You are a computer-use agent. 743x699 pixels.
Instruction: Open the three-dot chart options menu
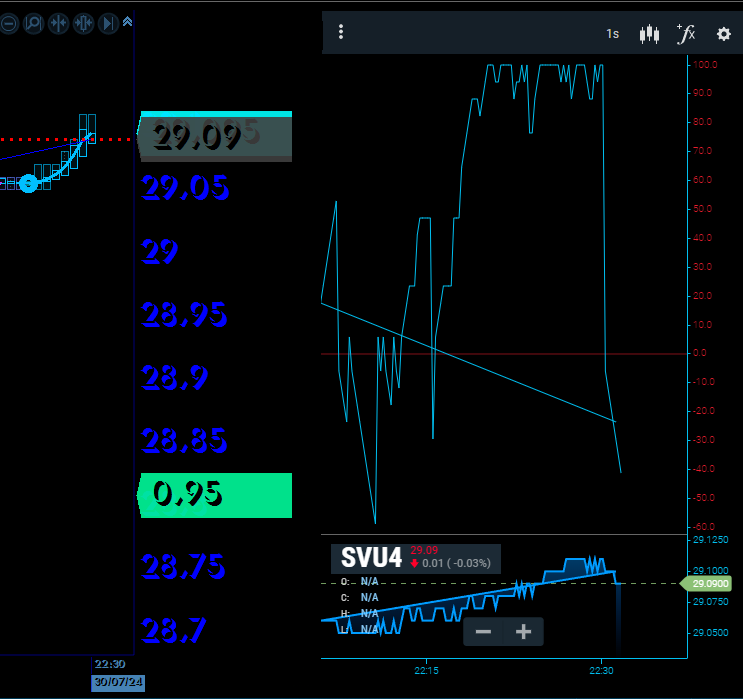pyautogui.click(x=341, y=33)
